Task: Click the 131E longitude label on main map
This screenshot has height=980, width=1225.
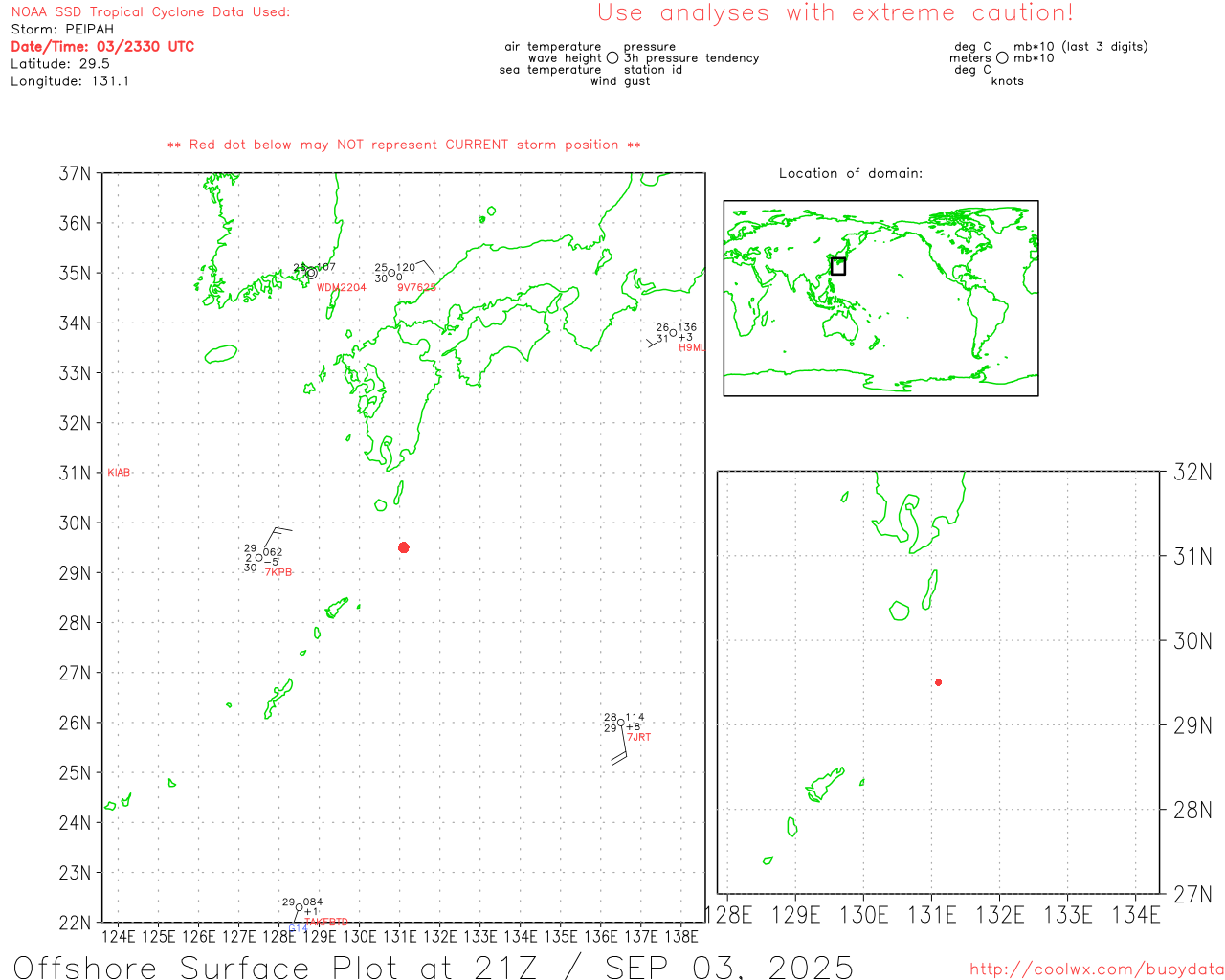Action: [x=400, y=937]
